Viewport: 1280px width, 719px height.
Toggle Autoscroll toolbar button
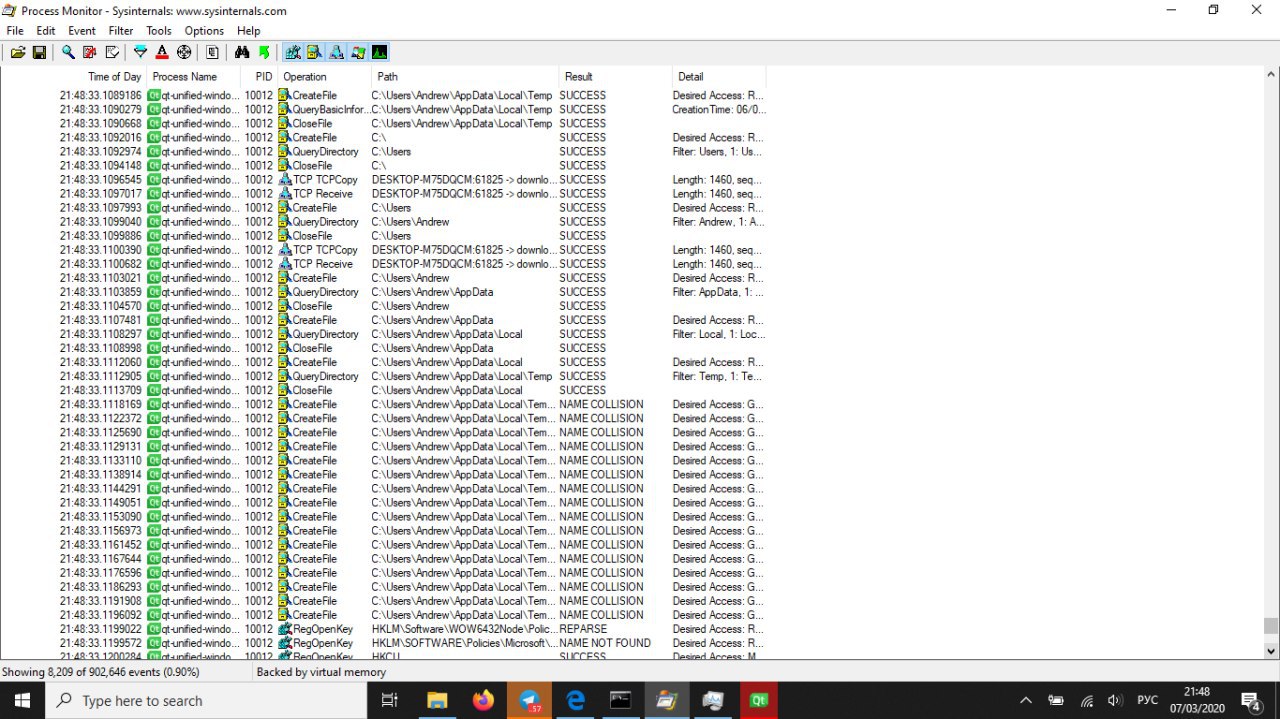tap(90, 52)
